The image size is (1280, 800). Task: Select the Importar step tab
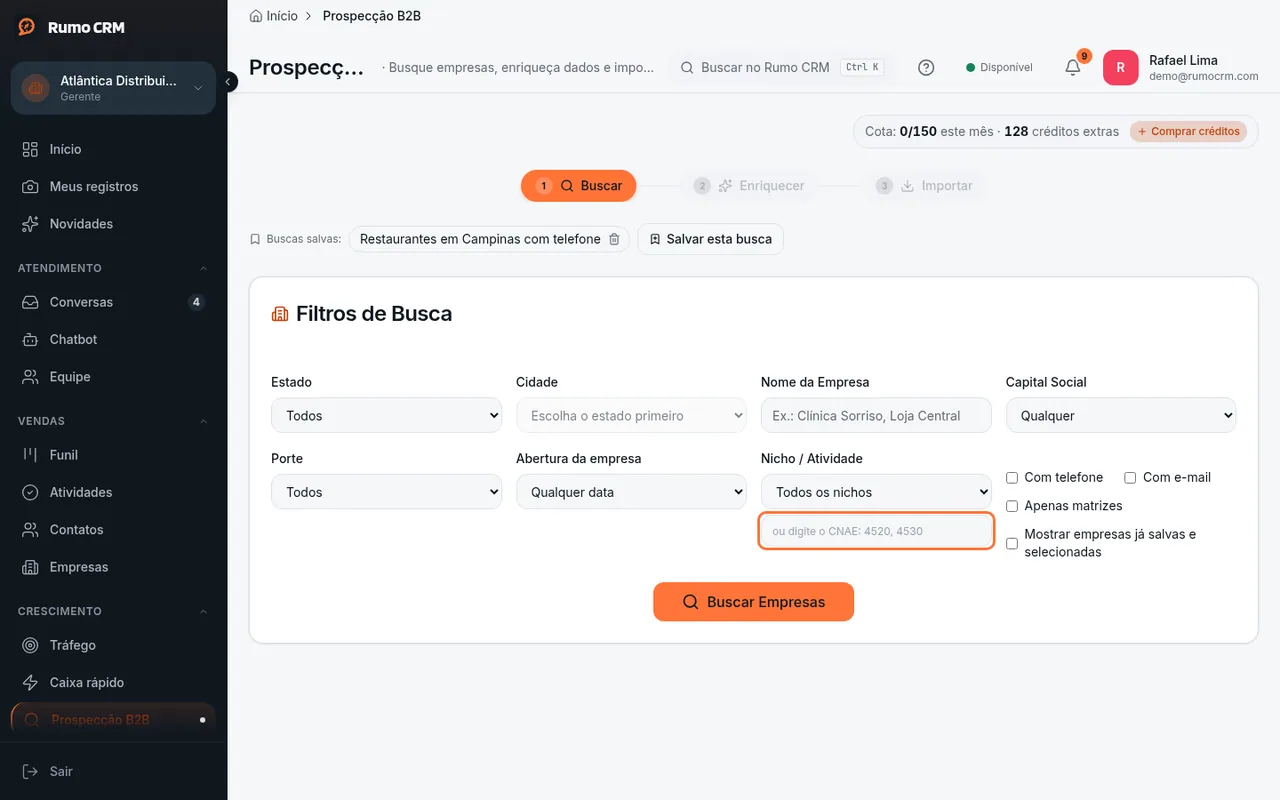click(x=924, y=186)
